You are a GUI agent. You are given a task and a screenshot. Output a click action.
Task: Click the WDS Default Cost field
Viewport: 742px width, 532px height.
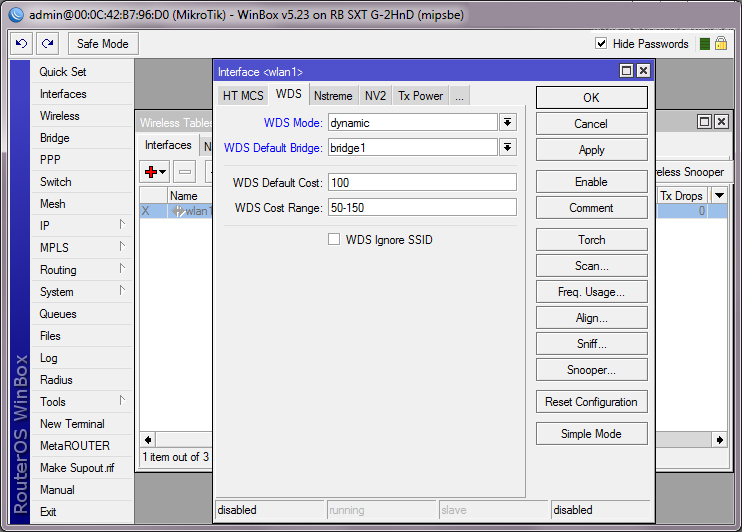(422, 183)
